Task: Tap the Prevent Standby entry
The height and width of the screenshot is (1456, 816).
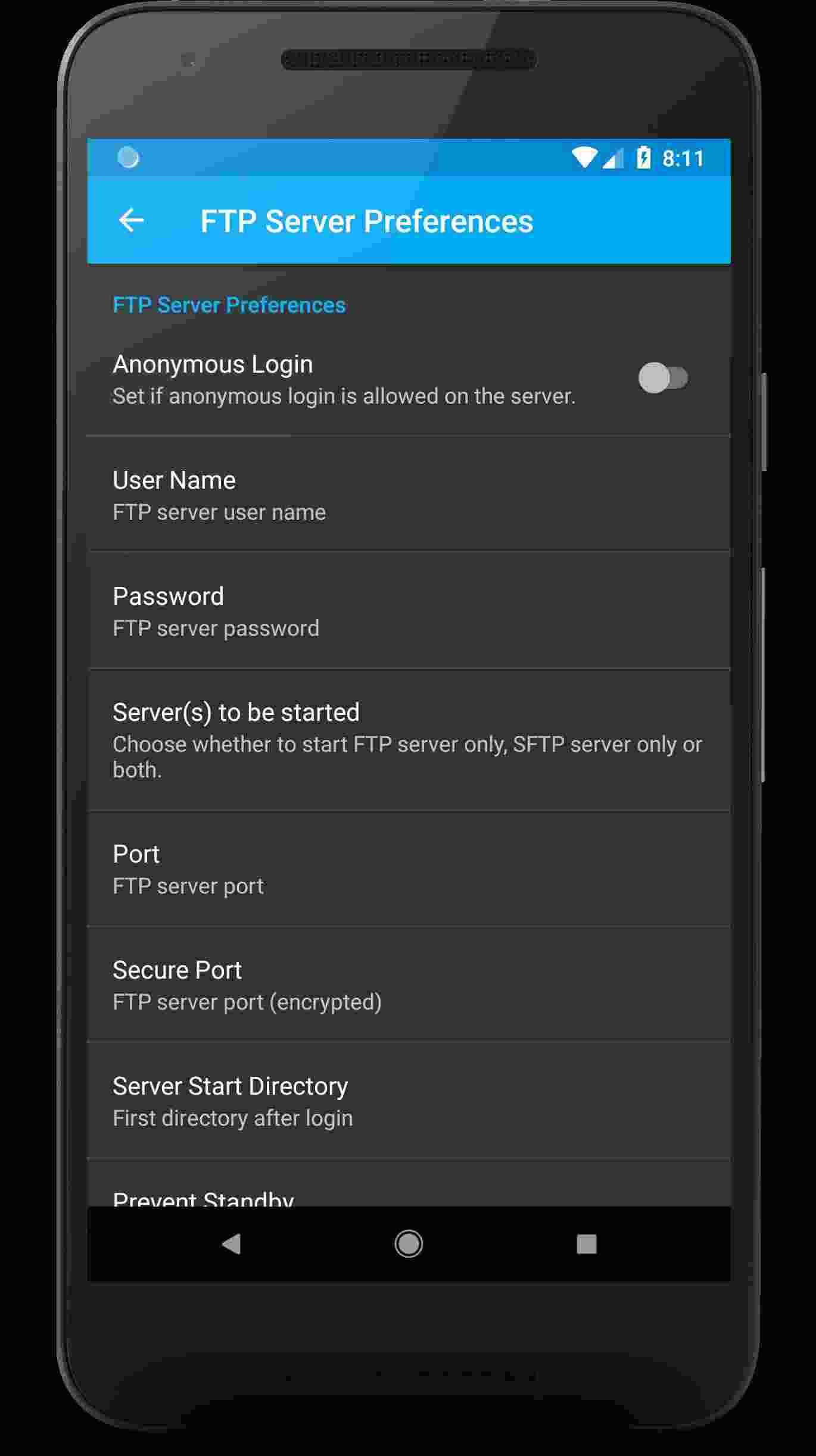Action: point(409,1183)
